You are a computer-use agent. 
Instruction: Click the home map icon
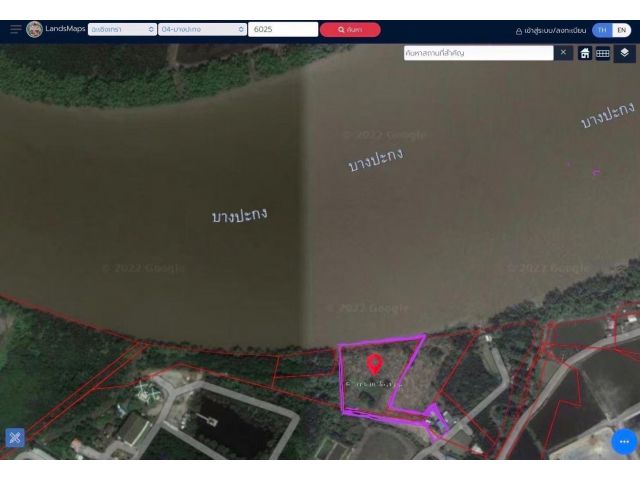click(585, 53)
